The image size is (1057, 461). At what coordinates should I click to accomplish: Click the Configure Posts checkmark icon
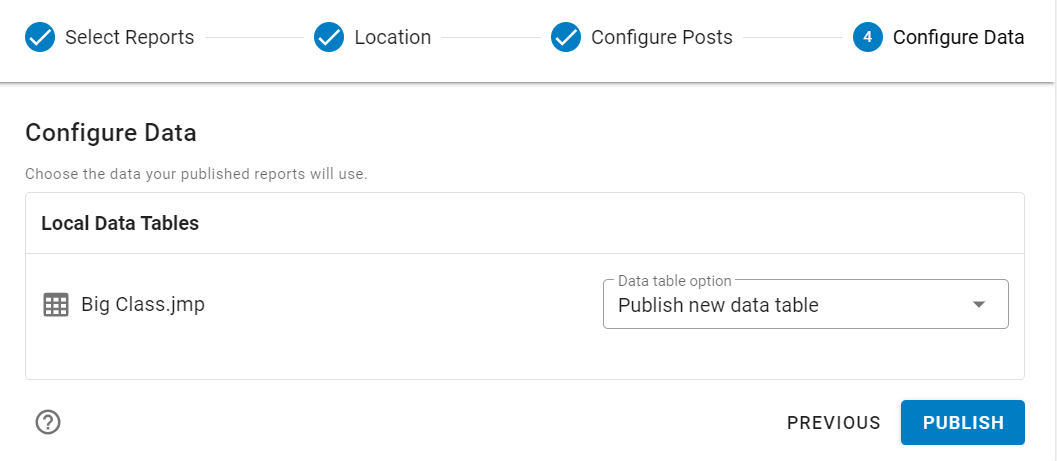[566, 38]
